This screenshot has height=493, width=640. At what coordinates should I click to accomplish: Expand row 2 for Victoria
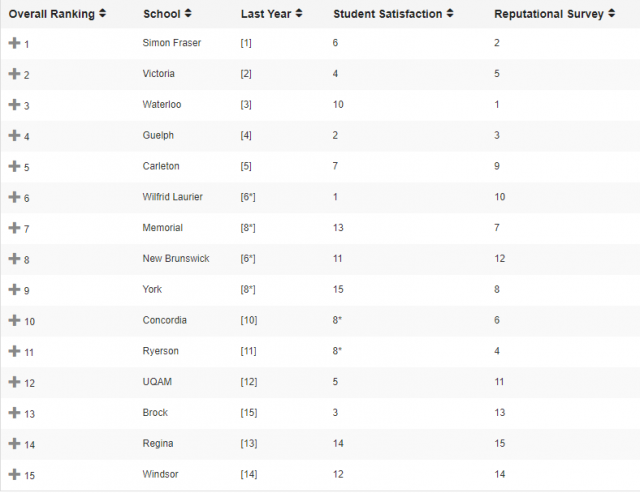(14, 74)
